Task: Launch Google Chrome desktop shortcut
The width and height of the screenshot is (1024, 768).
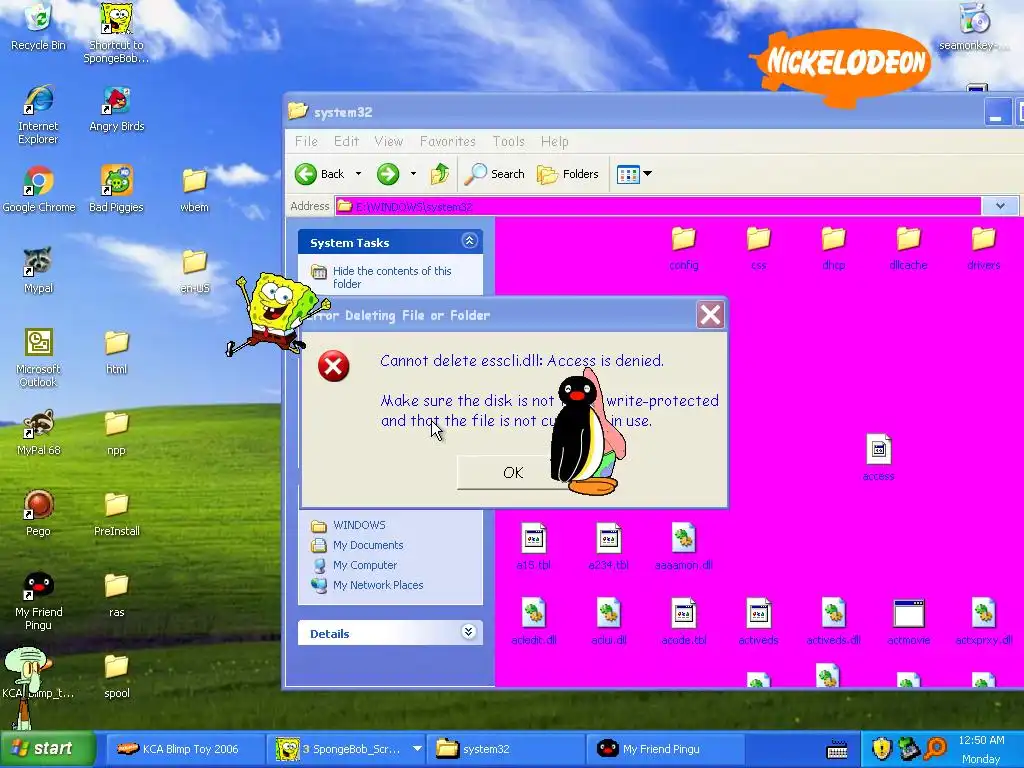Action: pyautogui.click(x=39, y=189)
